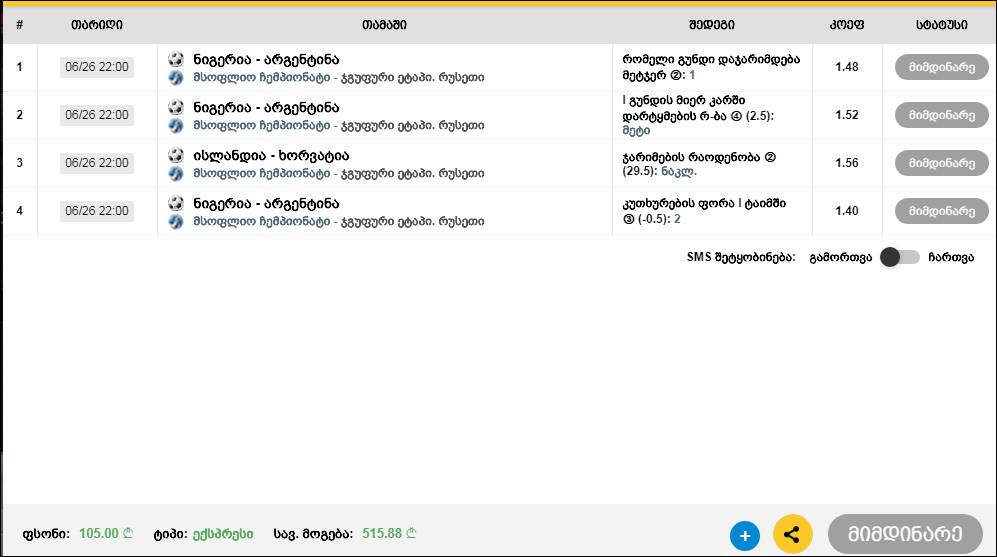Click the ჩართვა label
The image size is (997, 557).
pyautogui.click(x=951, y=258)
